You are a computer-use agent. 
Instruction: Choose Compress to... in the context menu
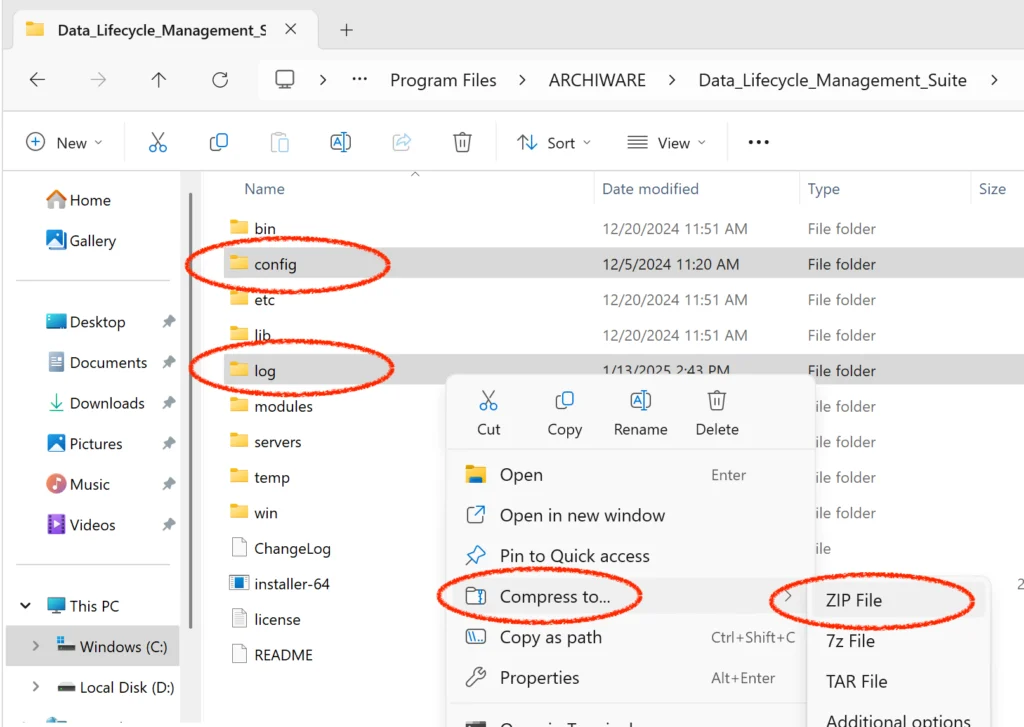pyautogui.click(x=555, y=597)
